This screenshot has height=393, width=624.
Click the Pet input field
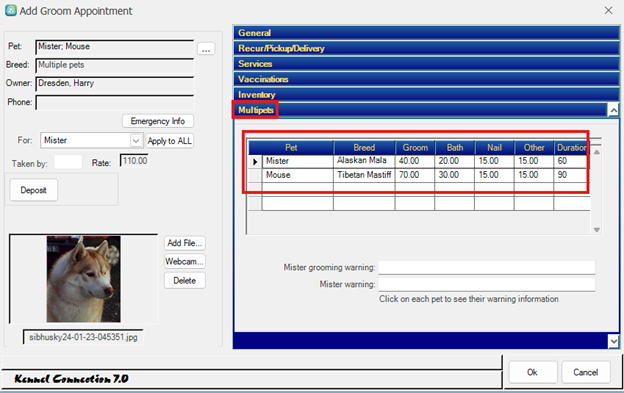coord(115,47)
